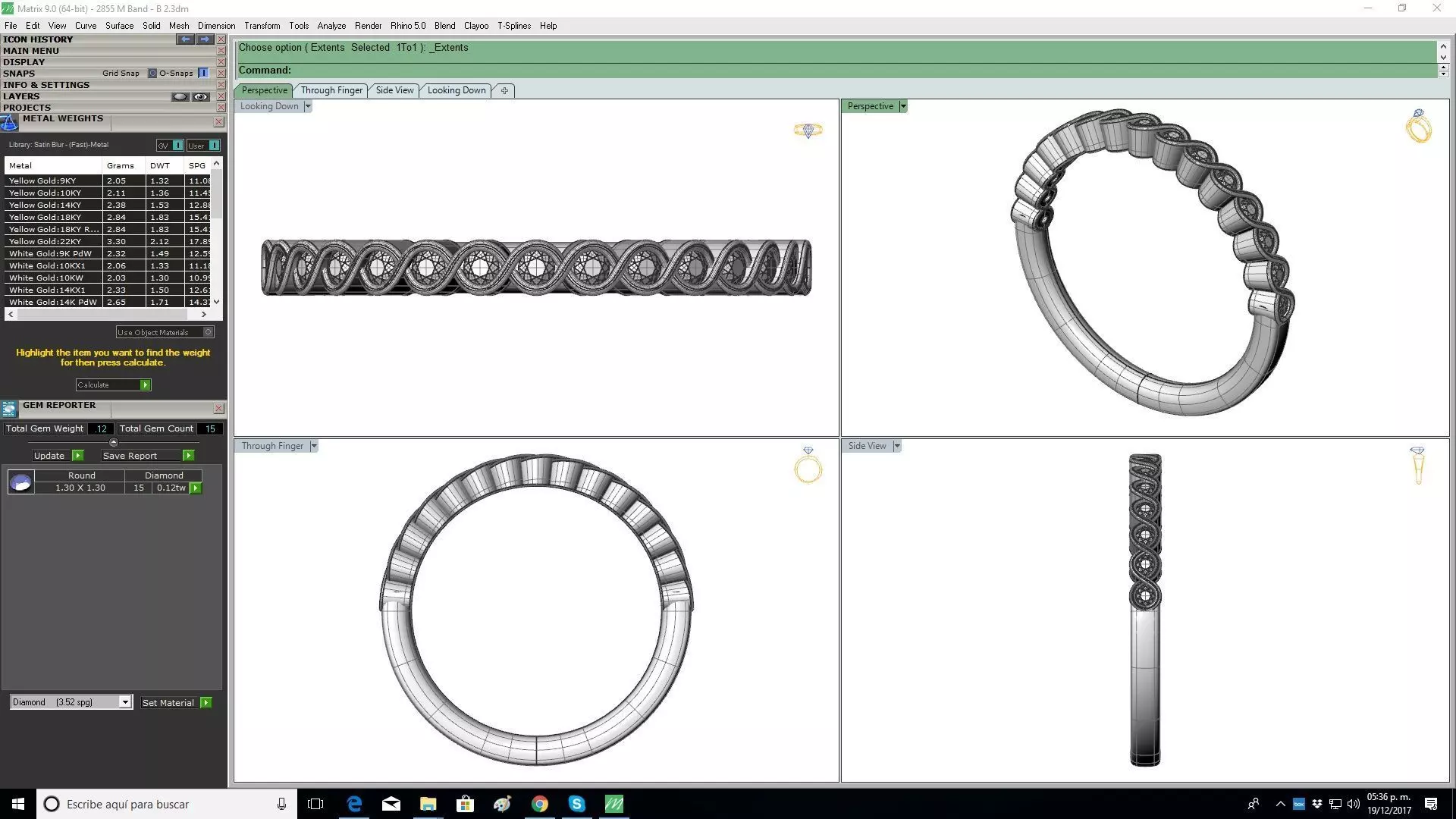Open the Windows Start menu
This screenshot has height=819, width=1456.
point(18,804)
